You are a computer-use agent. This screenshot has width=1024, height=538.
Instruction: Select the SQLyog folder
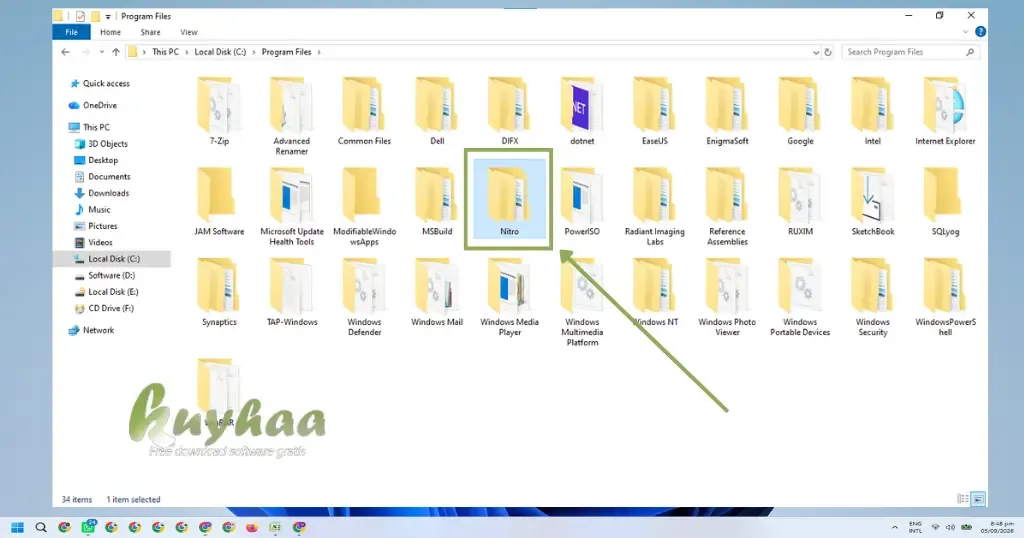[945, 202]
